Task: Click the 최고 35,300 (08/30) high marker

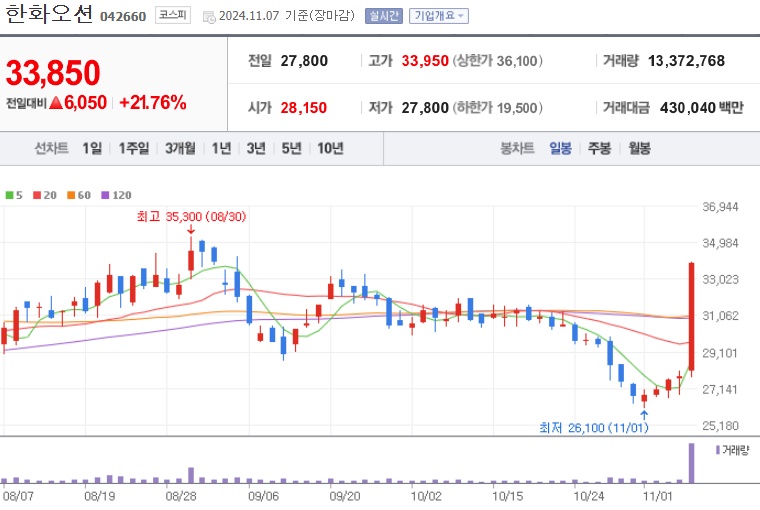Action: point(191,217)
